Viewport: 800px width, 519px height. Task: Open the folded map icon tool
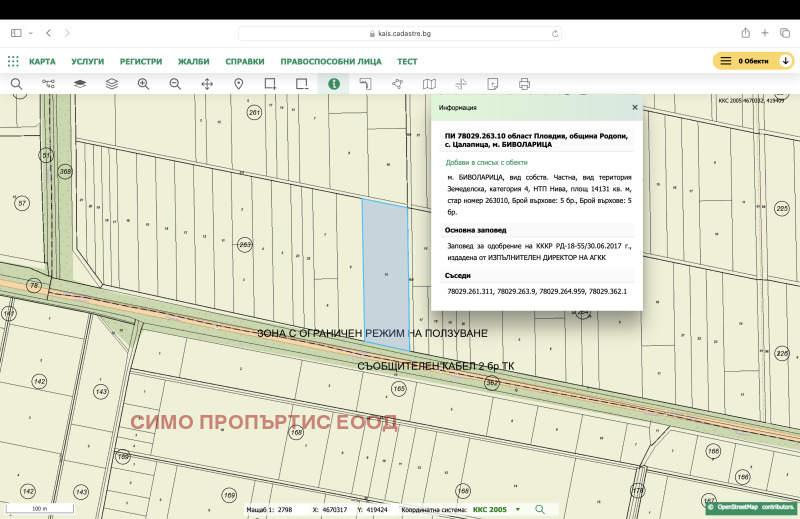pos(429,84)
